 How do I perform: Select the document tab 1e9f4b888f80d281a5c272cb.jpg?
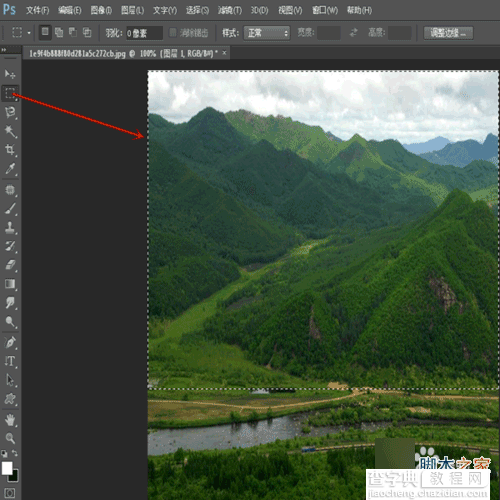(x=123, y=53)
